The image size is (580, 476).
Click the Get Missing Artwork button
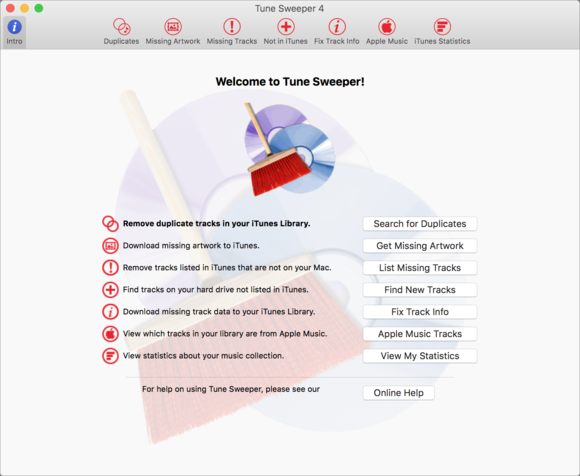click(420, 246)
